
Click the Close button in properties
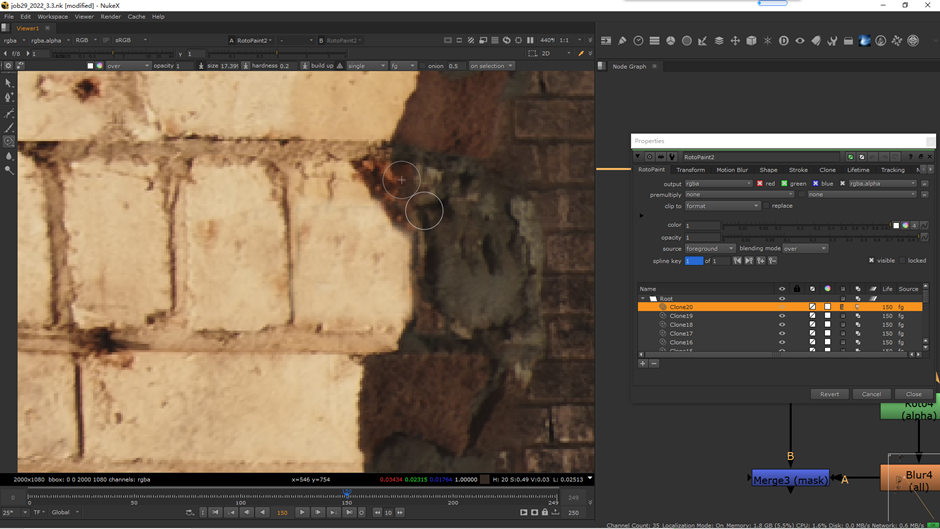click(x=914, y=394)
